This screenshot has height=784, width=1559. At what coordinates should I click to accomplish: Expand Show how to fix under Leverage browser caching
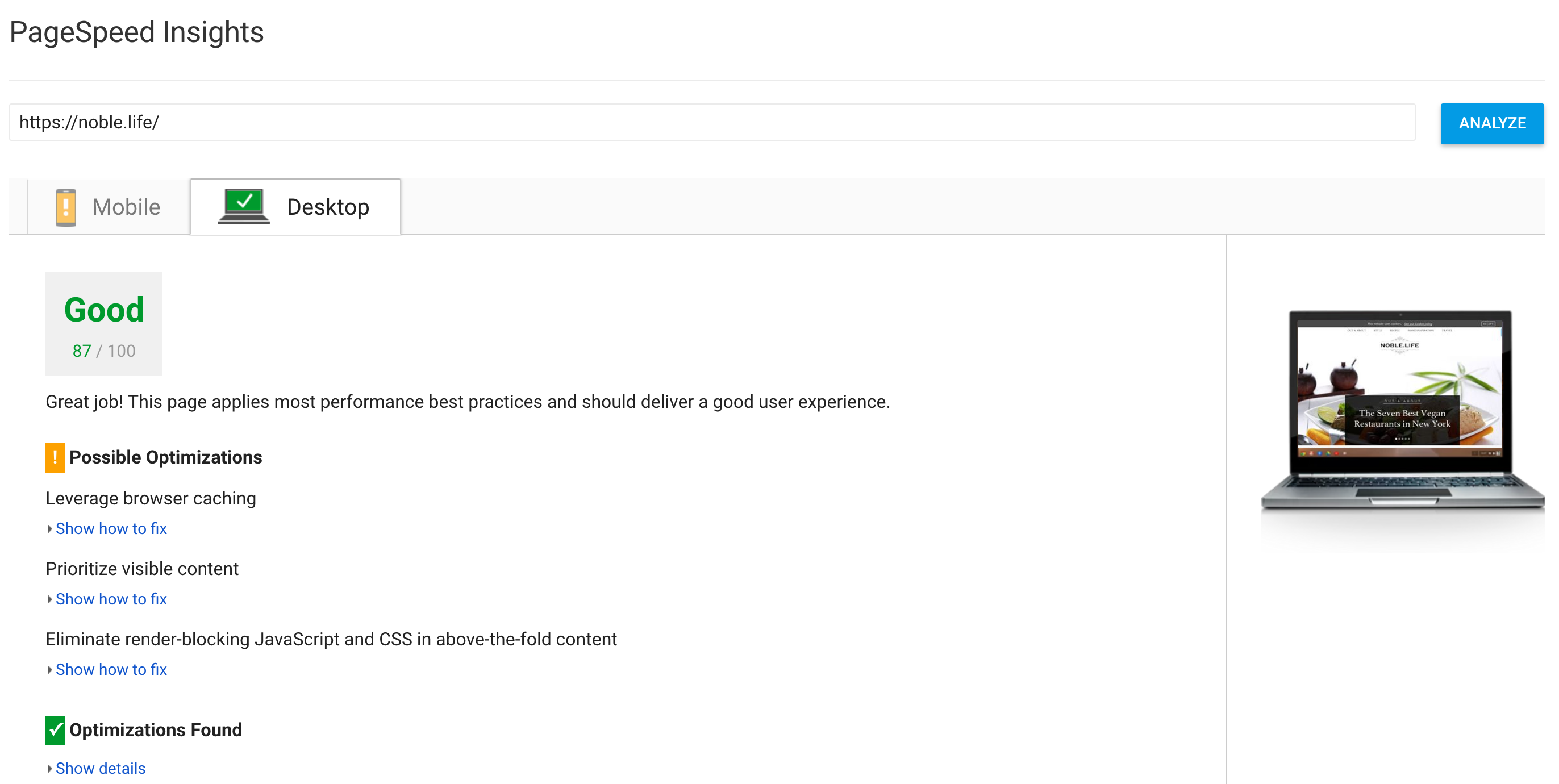pyautogui.click(x=111, y=529)
